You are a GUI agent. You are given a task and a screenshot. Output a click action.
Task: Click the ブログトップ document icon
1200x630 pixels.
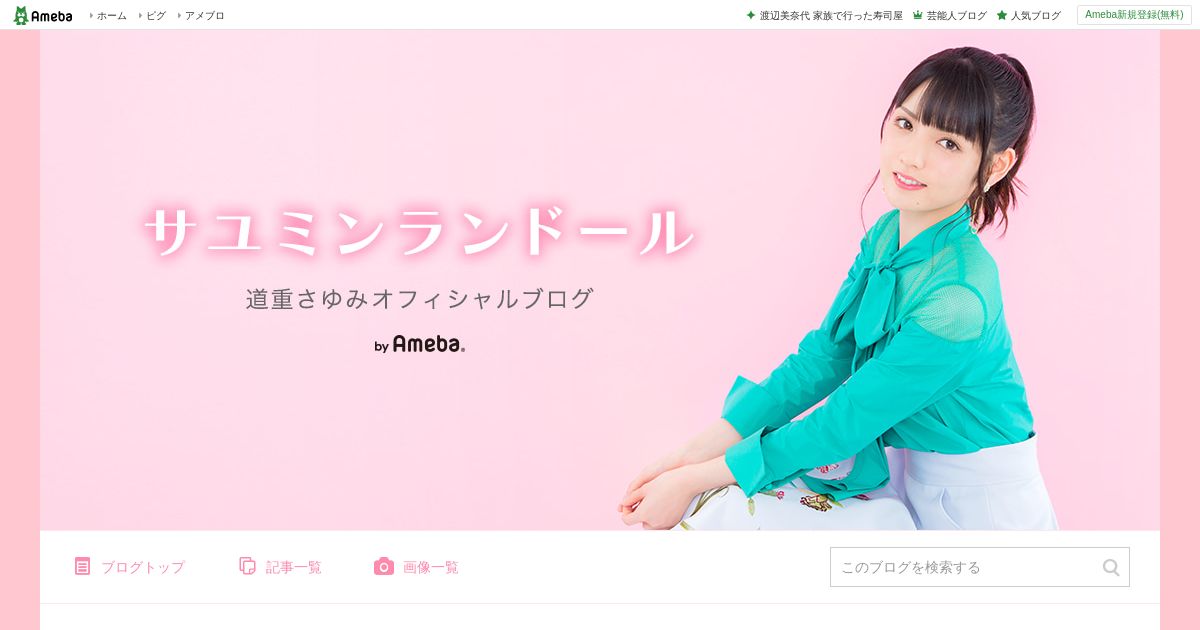pos(82,566)
